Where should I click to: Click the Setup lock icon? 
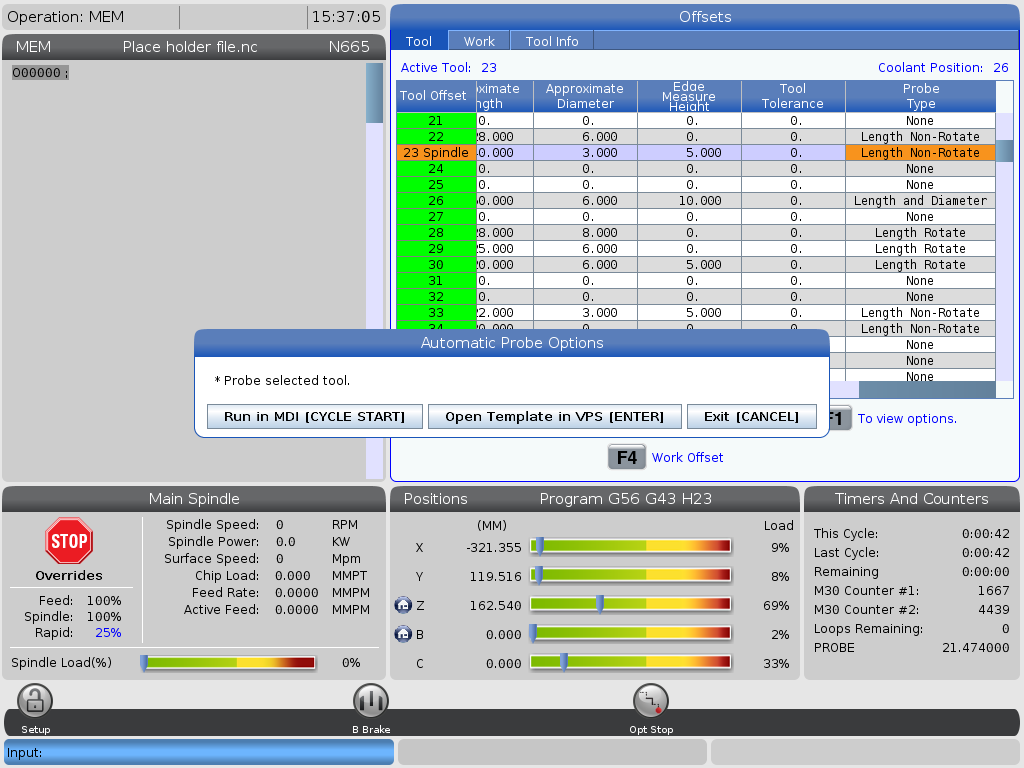(x=35, y=701)
